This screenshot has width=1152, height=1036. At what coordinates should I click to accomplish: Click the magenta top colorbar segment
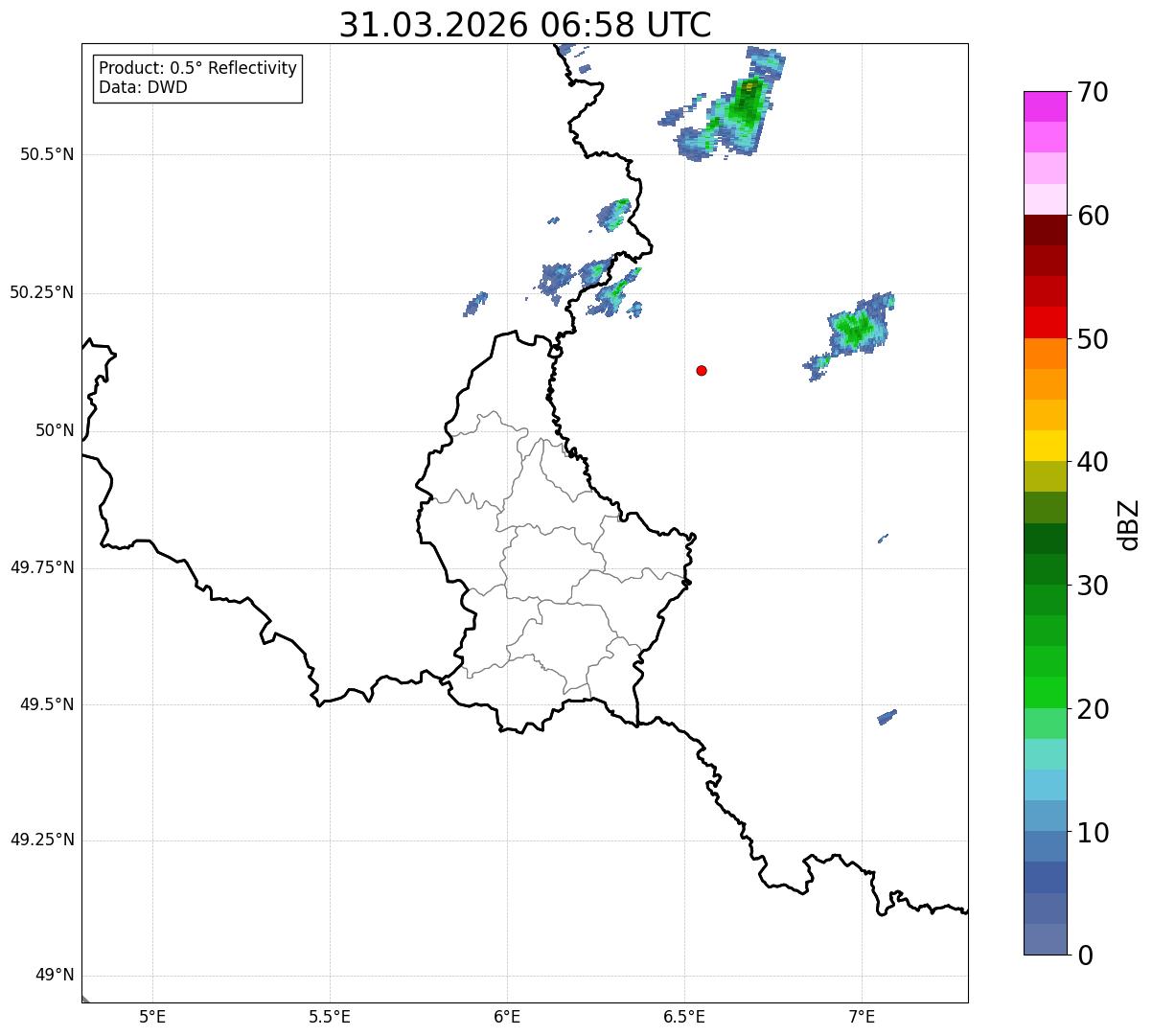coord(1045,106)
